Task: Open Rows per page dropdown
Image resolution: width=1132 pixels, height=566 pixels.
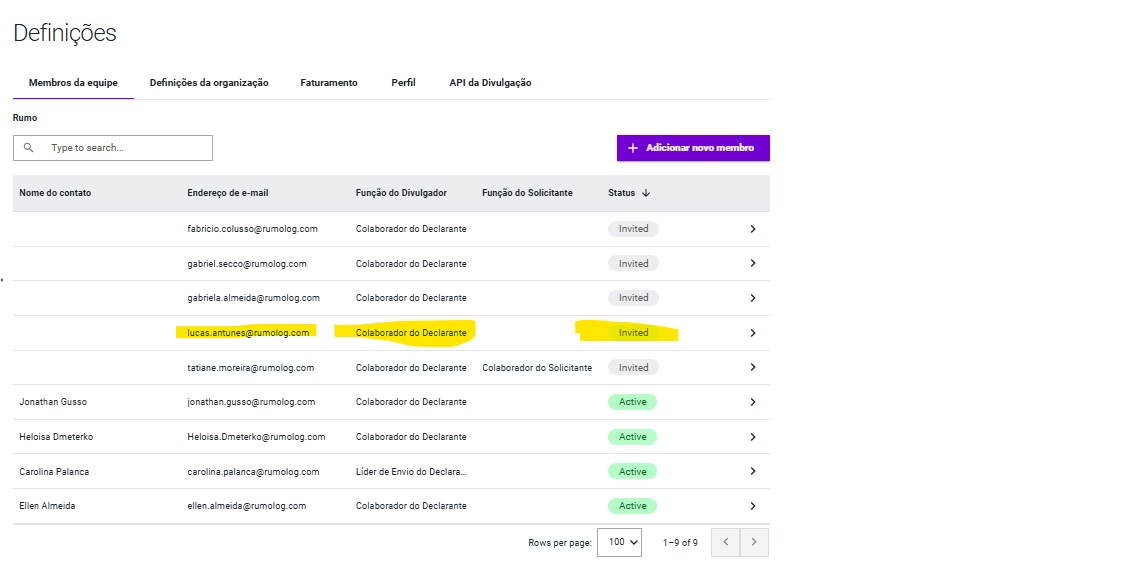Action: 619,542
